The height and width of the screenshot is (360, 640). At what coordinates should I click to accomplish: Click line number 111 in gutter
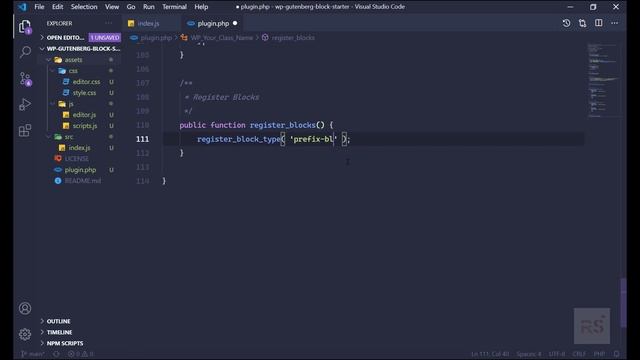tap(142, 139)
